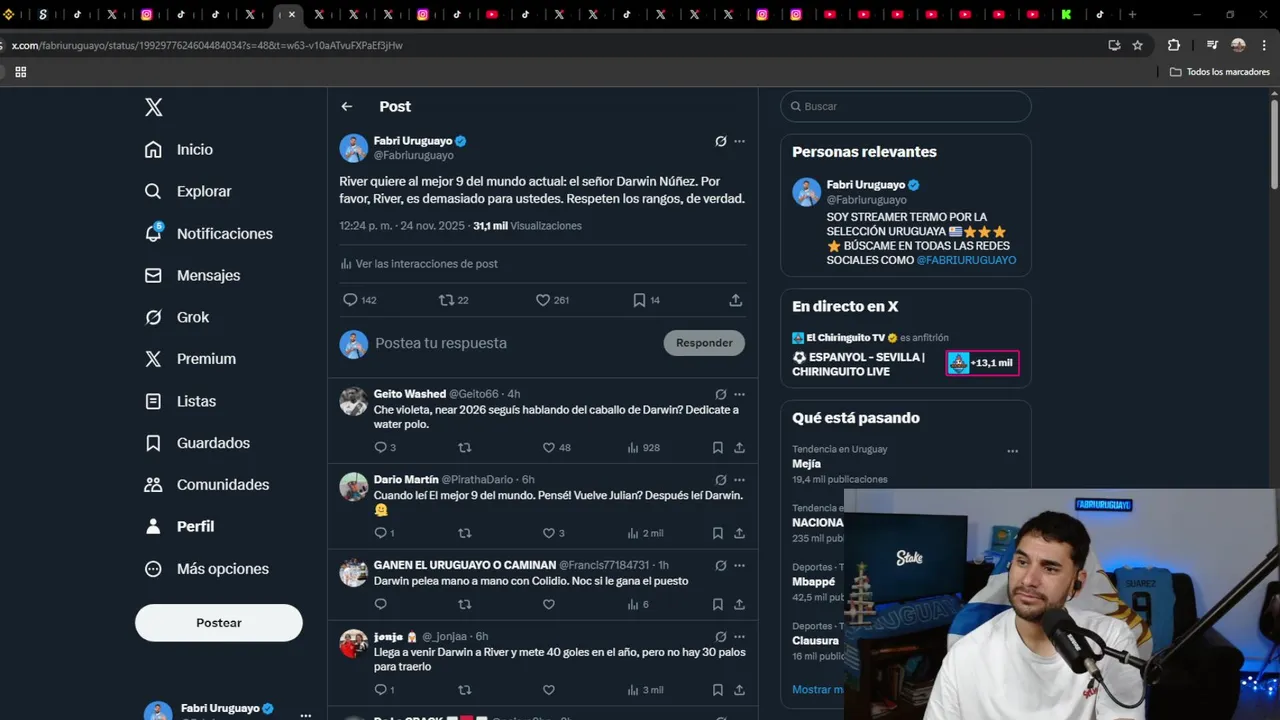The width and height of the screenshot is (1280, 720).
Task: Open Chrome menu three dots
Action: click(1265, 45)
